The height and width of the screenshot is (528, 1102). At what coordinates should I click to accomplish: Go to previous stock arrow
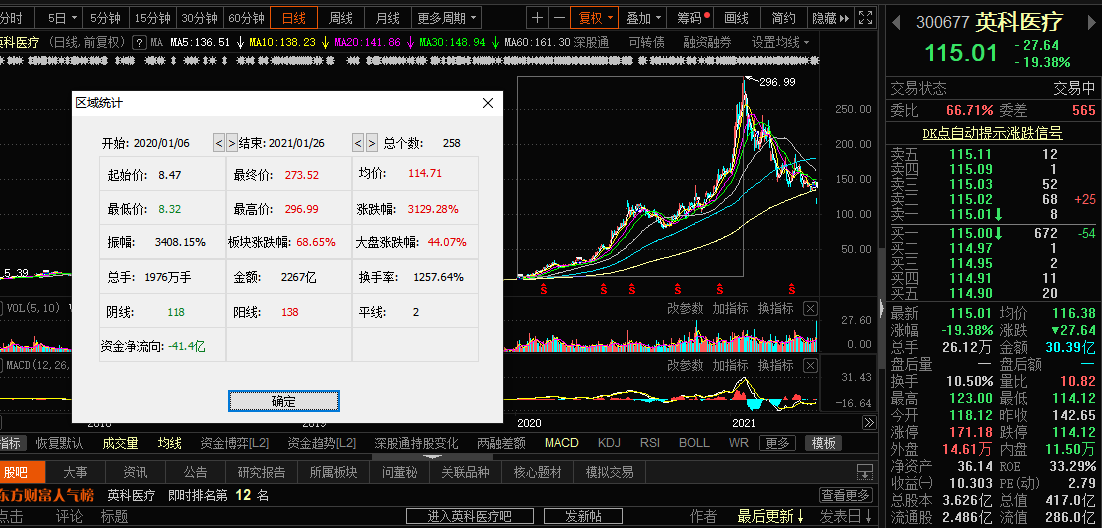click(x=896, y=22)
